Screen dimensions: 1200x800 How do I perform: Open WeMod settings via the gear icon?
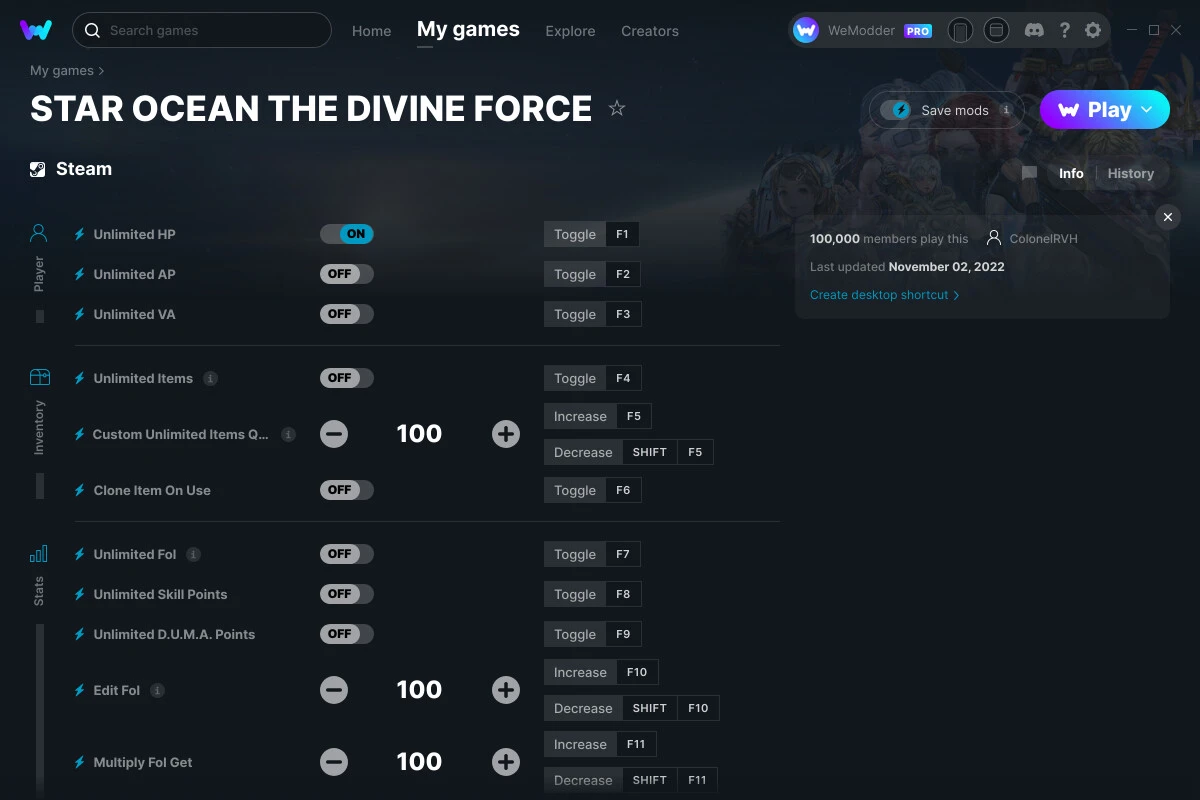1093,30
